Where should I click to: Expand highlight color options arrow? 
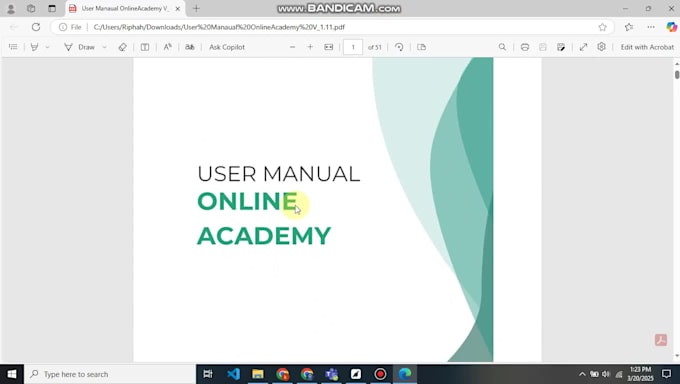(x=47, y=47)
